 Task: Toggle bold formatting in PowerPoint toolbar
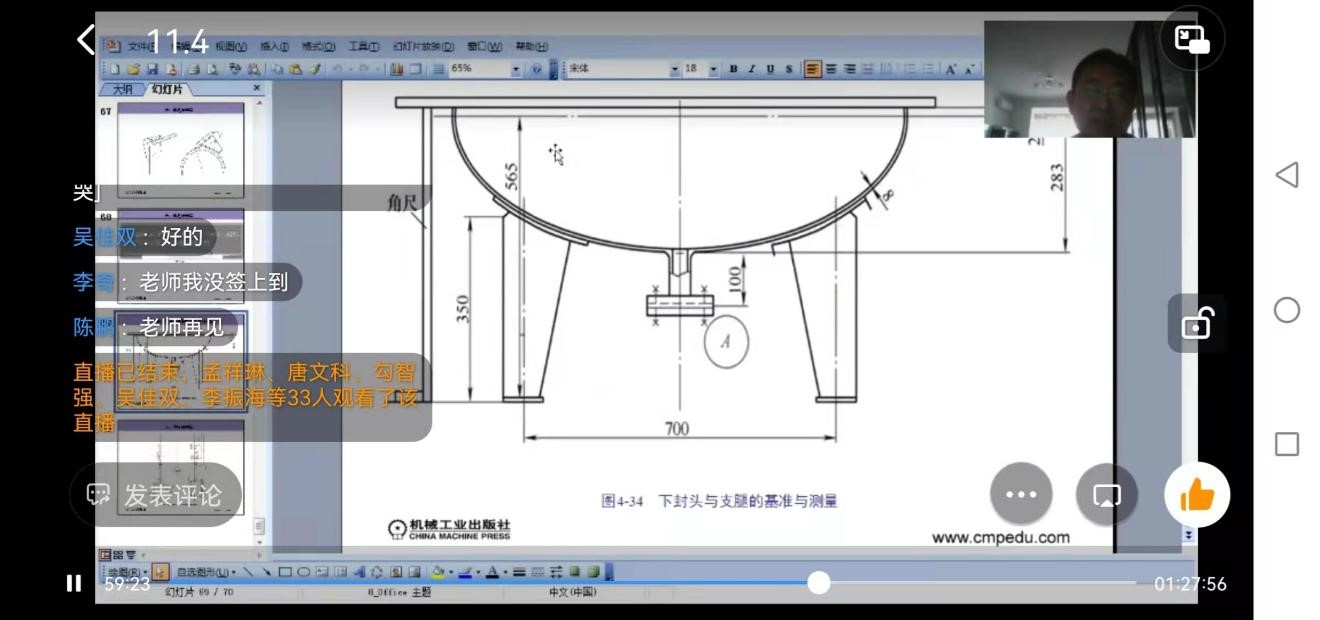click(x=733, y=69)
